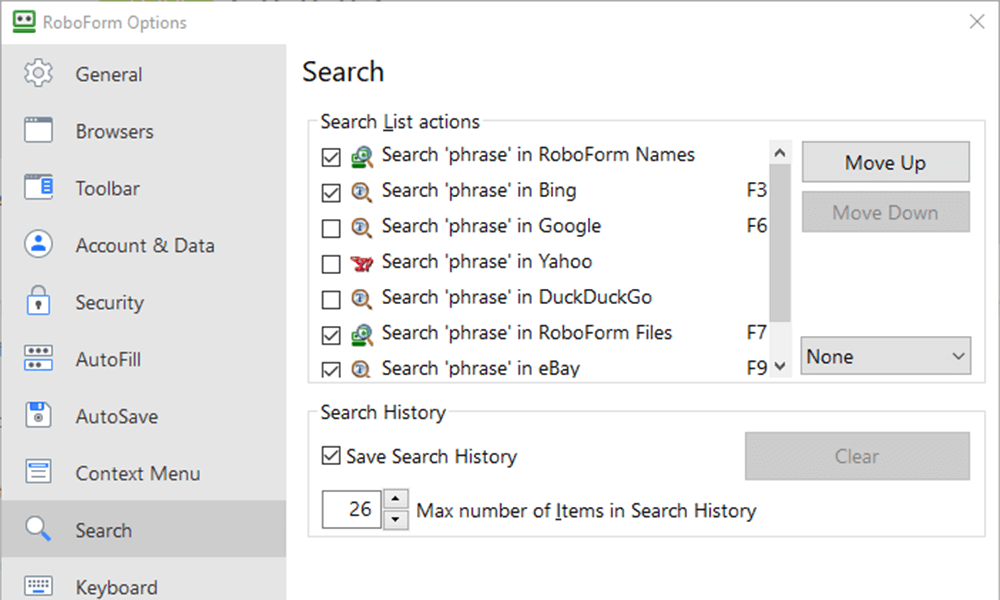Open the None shortcut dropdown
This screenshot has height=600, width=1000.
pyautogui.click(x=886, y=356)
